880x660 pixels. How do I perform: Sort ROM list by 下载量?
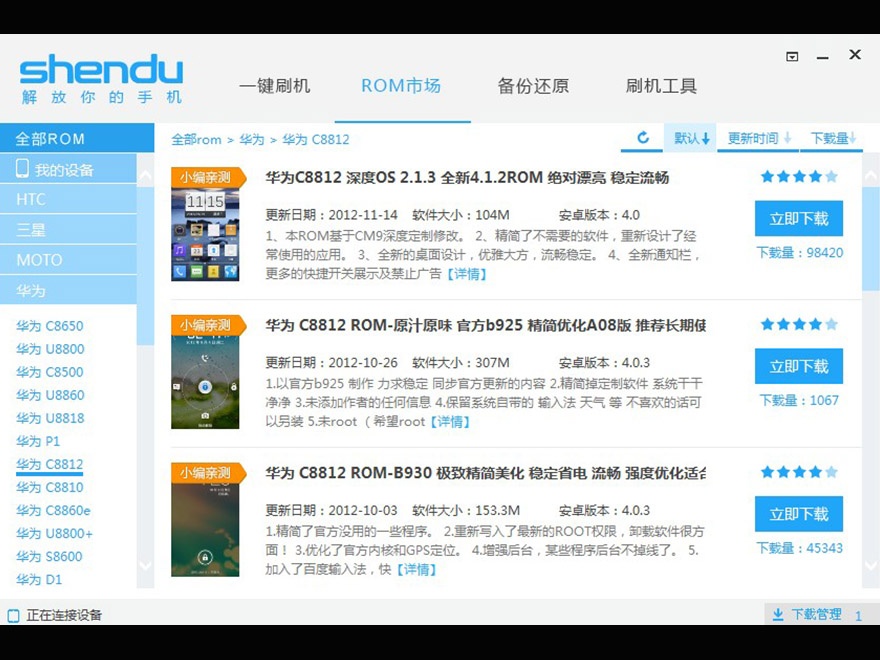point(832,138)
